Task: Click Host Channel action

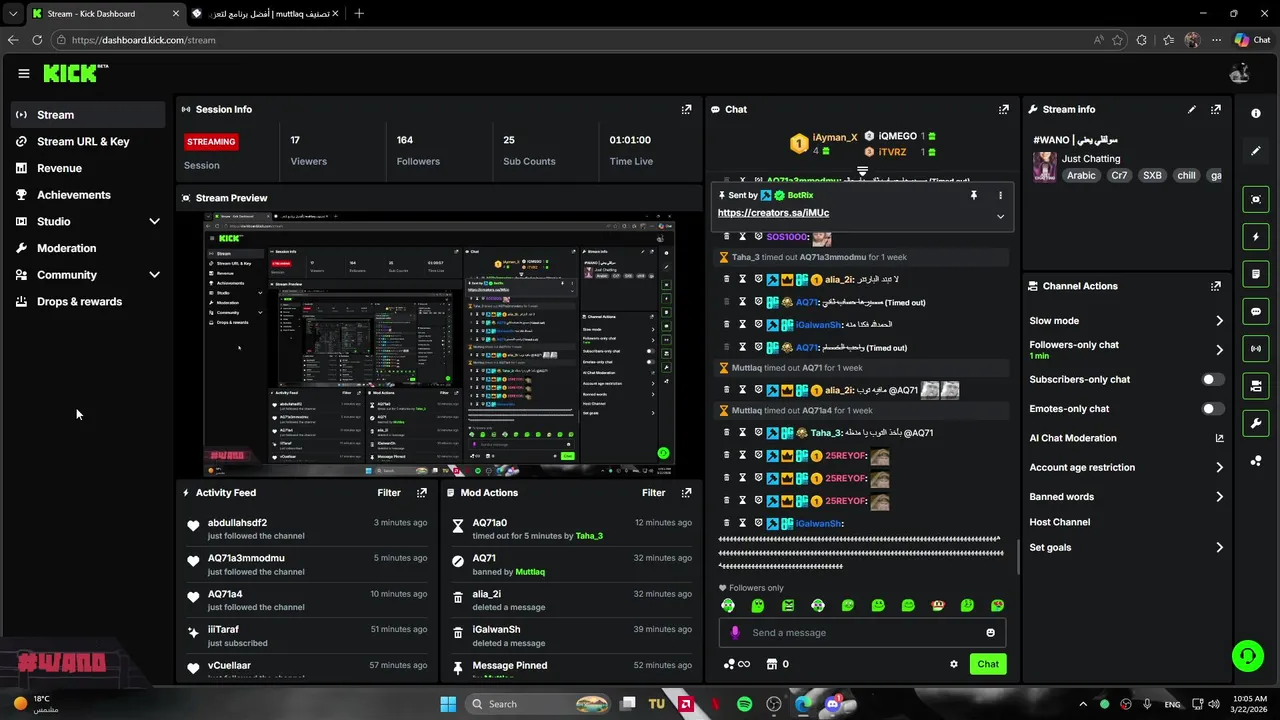Action: click(1059, 522)
